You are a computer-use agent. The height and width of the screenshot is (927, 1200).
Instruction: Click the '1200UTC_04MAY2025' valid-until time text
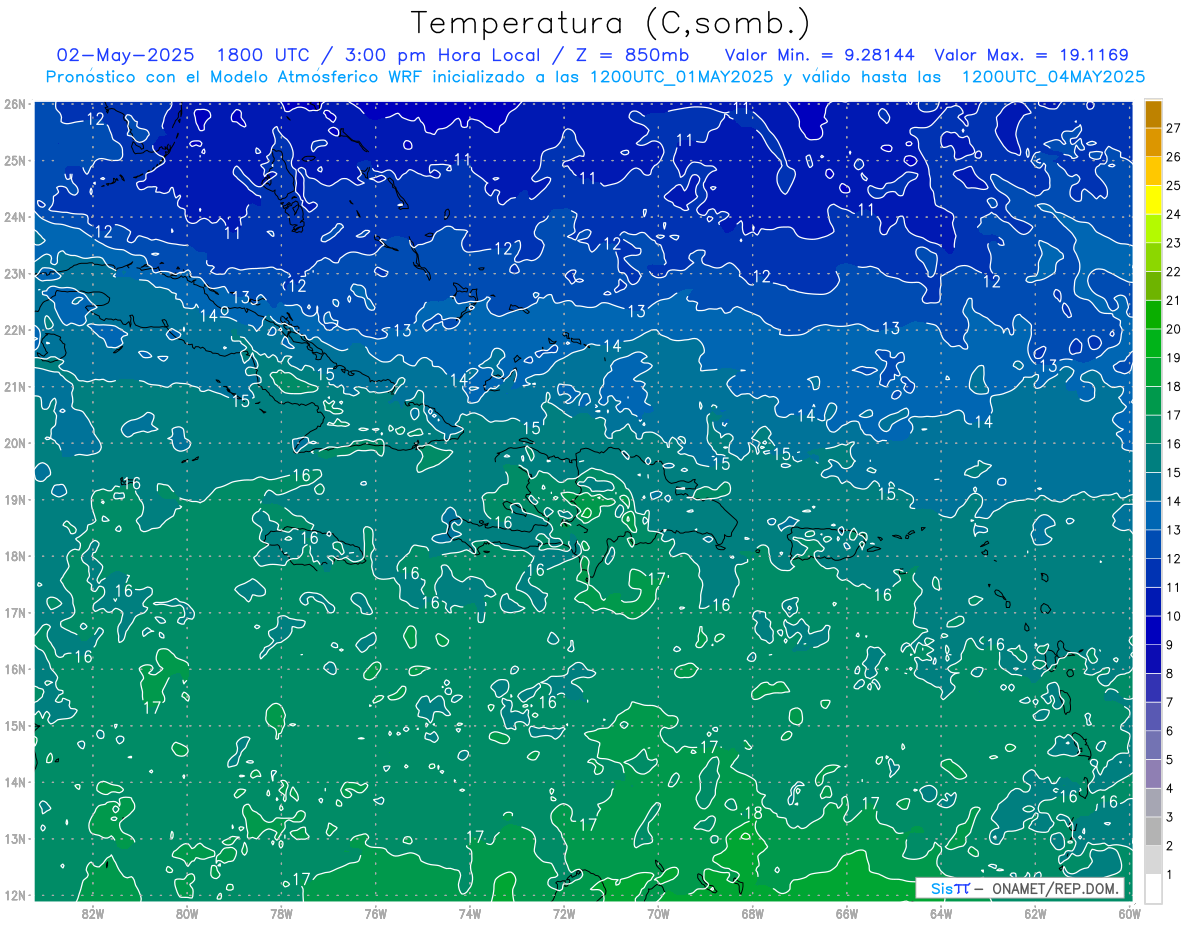[x=1053, y=76]
